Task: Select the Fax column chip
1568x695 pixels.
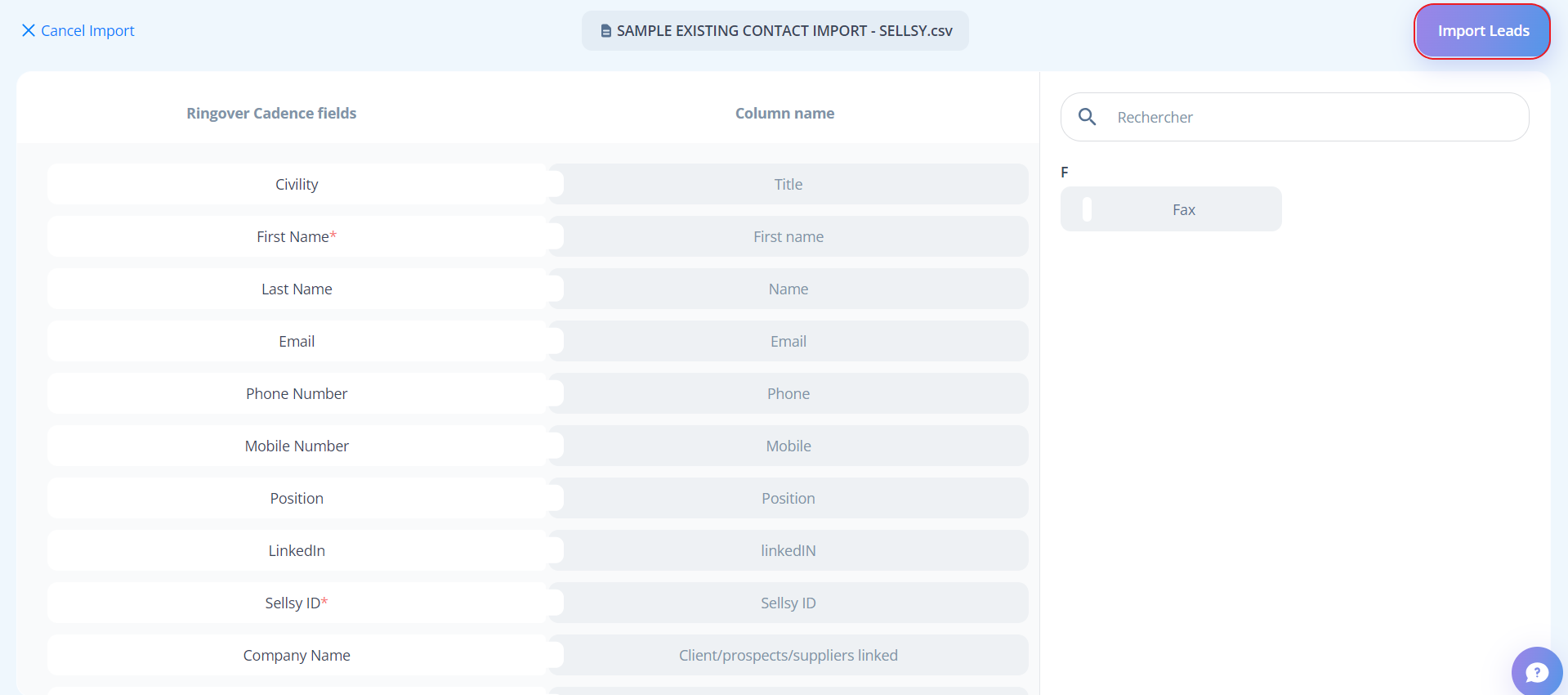Action: (1171, 209)
